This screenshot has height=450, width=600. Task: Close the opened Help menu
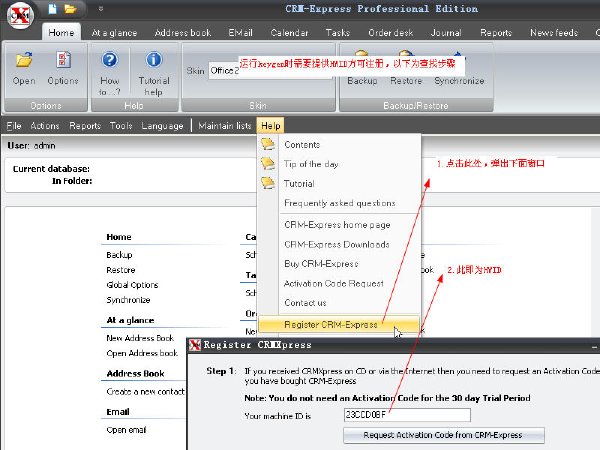pos(271,126)
